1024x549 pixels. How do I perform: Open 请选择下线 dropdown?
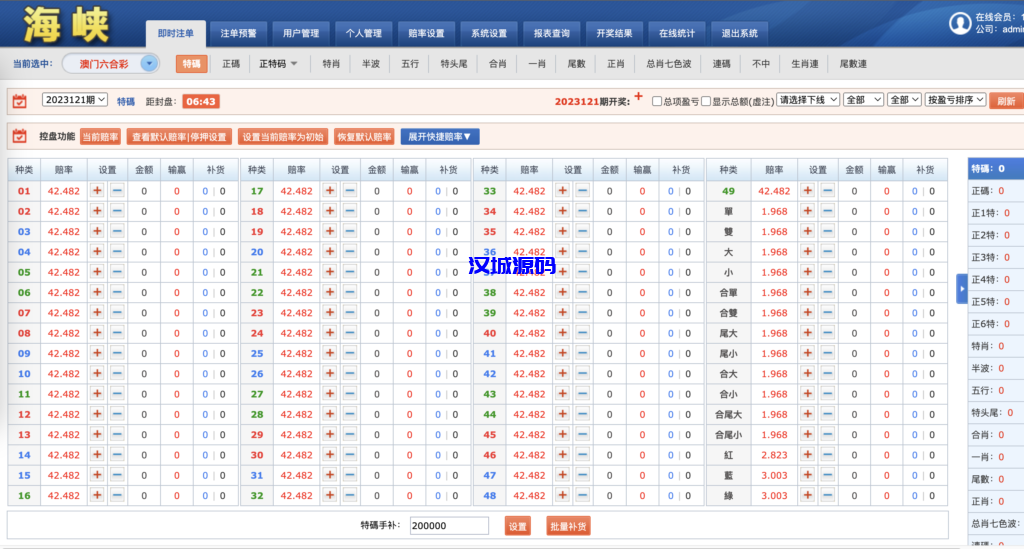[x=808, y=100]
